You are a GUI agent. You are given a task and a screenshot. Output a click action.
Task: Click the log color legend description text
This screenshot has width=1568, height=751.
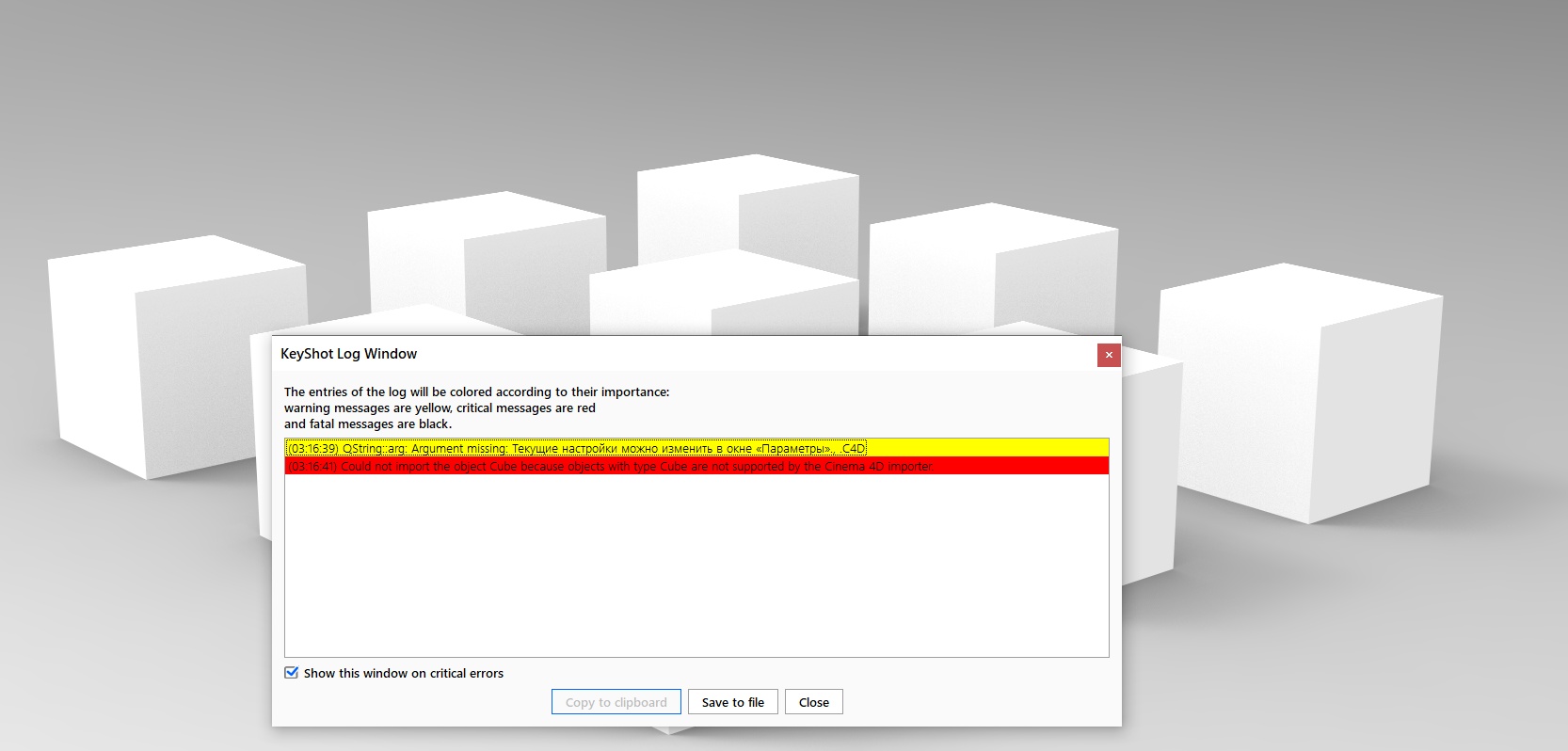tap(477, 407)
